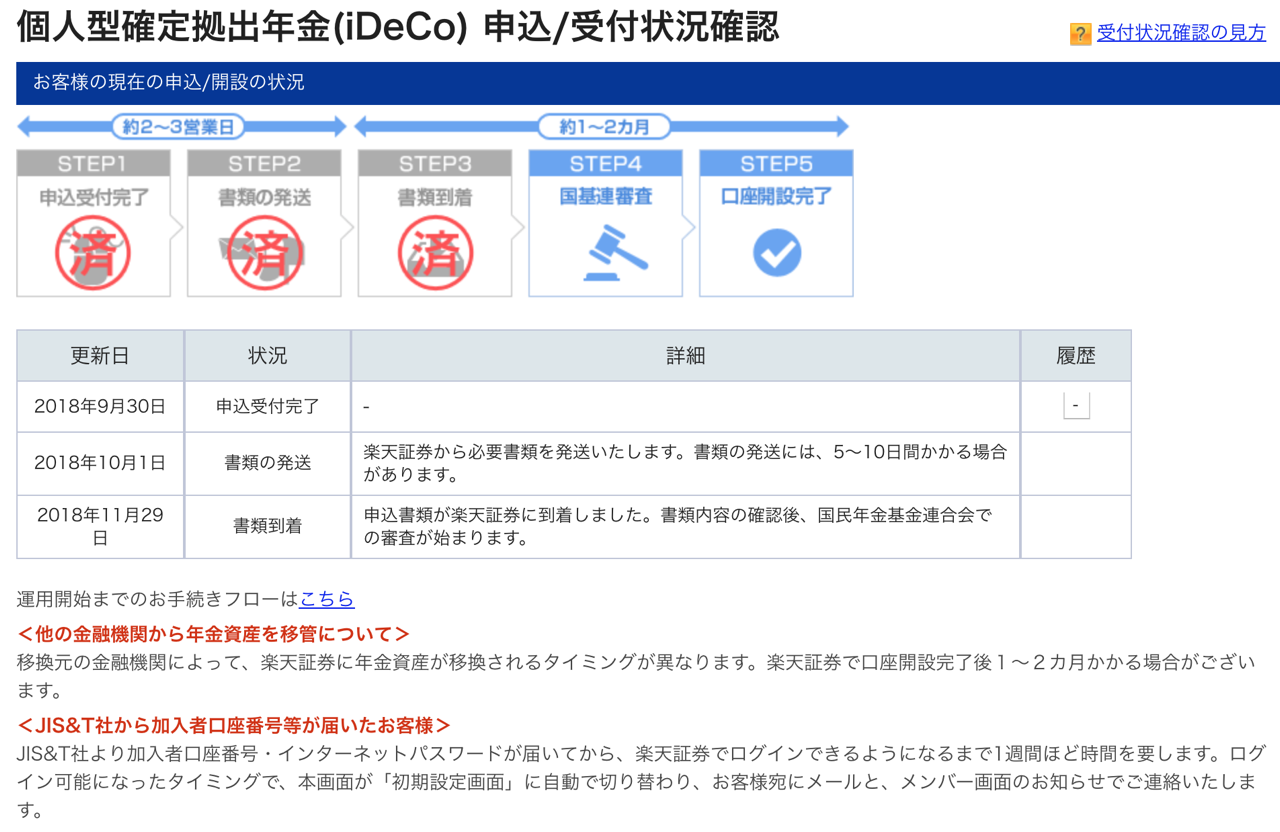Click the 2018年11月29日 date cell
This screenshot has height=832, width=1280.
click(100, 526)
